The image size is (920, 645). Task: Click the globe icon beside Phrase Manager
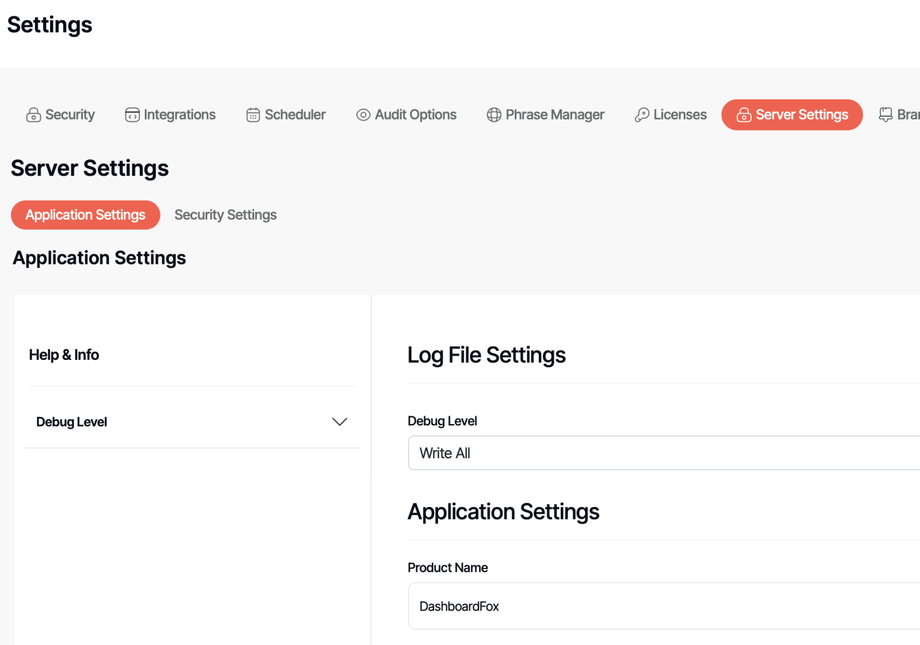click(x=494, y=115)
